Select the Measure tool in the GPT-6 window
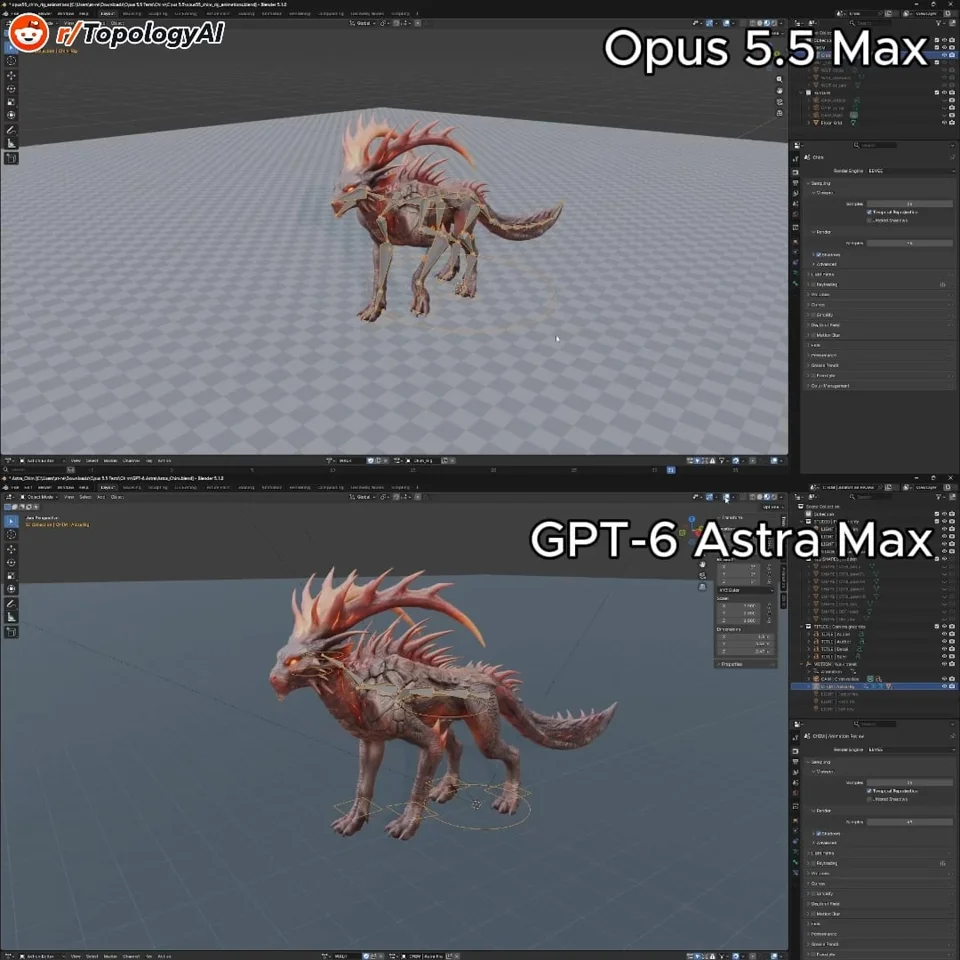This screenshot has width=960, height=960. click(11, 617)
